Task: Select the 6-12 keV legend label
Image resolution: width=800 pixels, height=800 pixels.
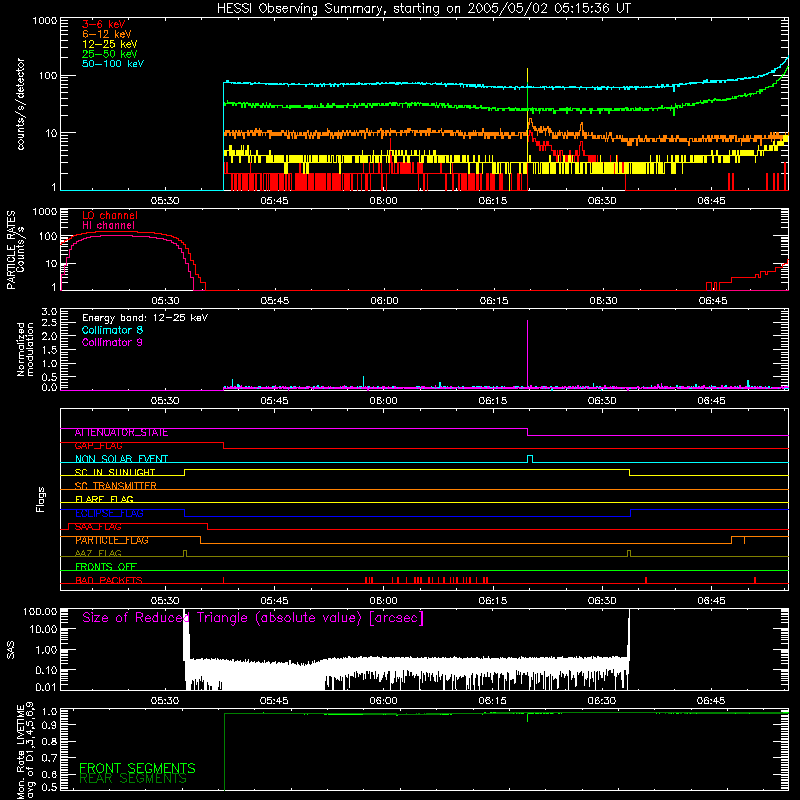Action: (107, 34)
